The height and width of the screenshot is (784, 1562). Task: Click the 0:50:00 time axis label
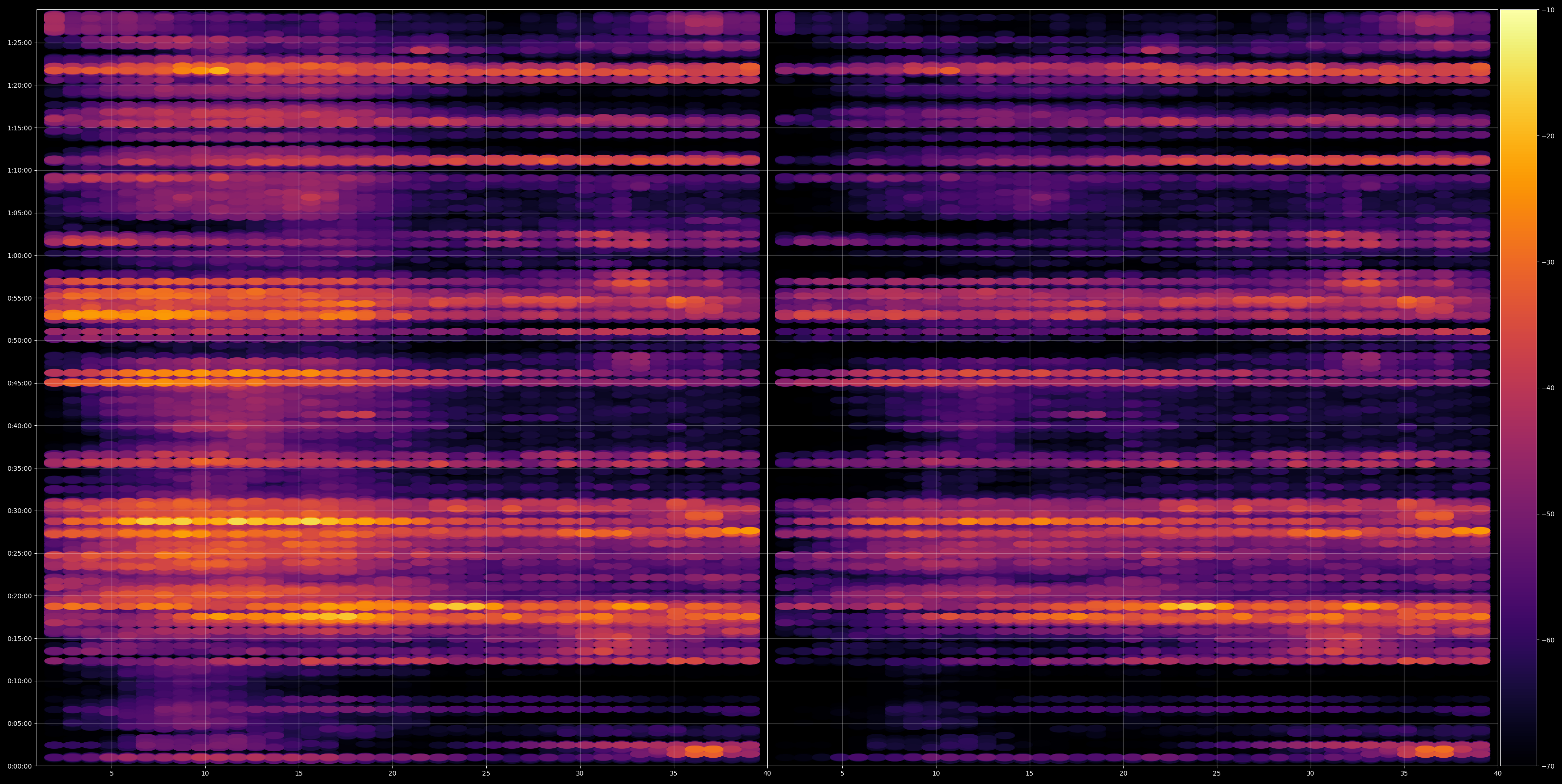[x=19, y=341]
